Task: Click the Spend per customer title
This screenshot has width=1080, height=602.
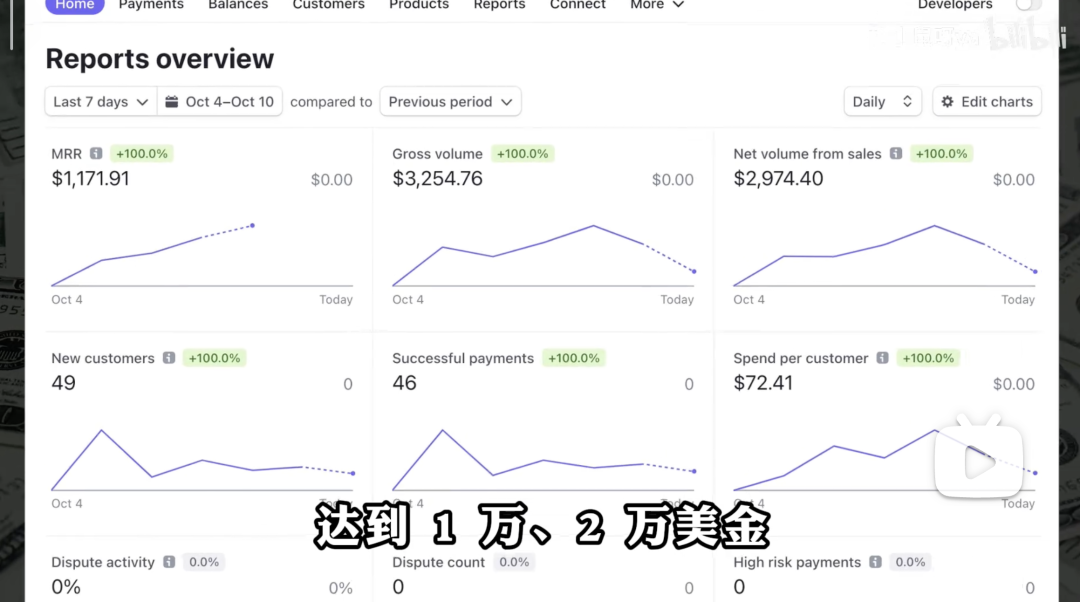Action: pyautogui.click(x=800, y=358)
